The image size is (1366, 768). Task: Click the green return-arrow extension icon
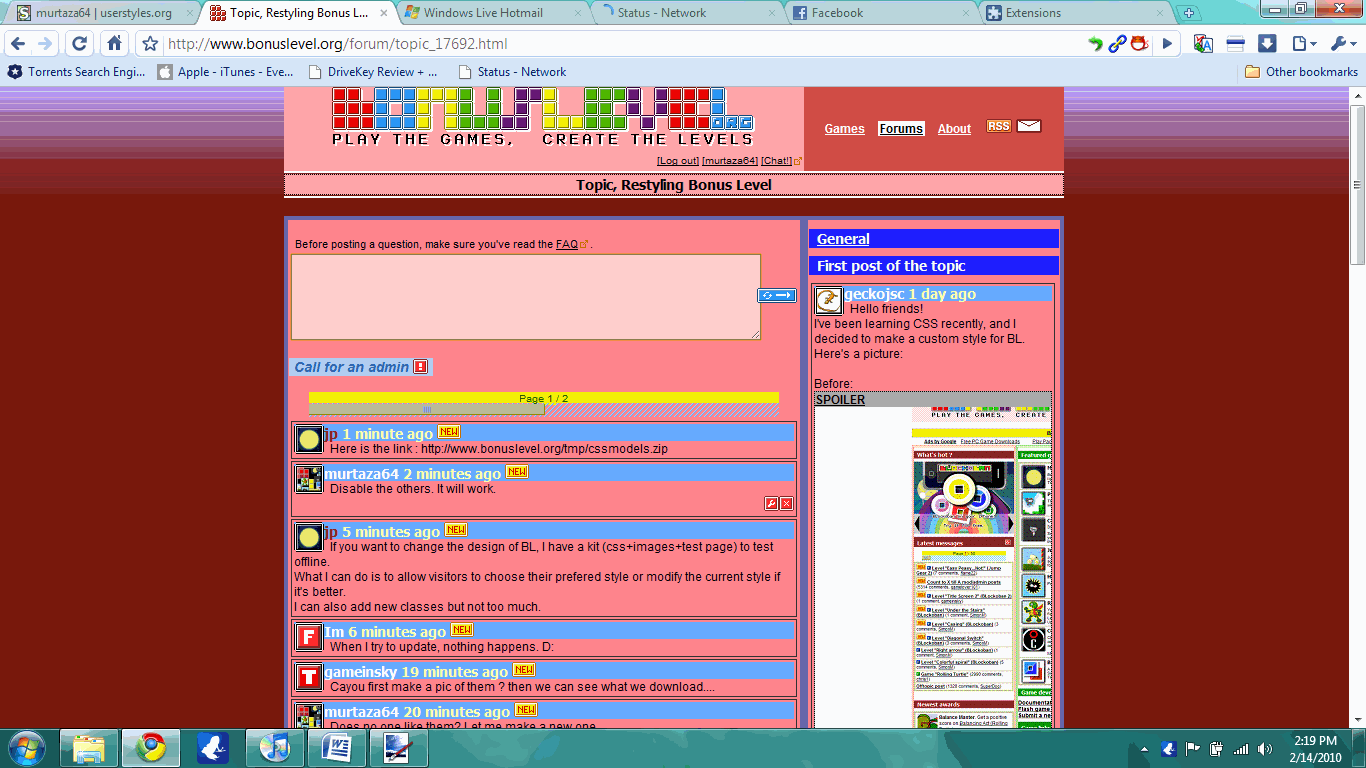1095,44
